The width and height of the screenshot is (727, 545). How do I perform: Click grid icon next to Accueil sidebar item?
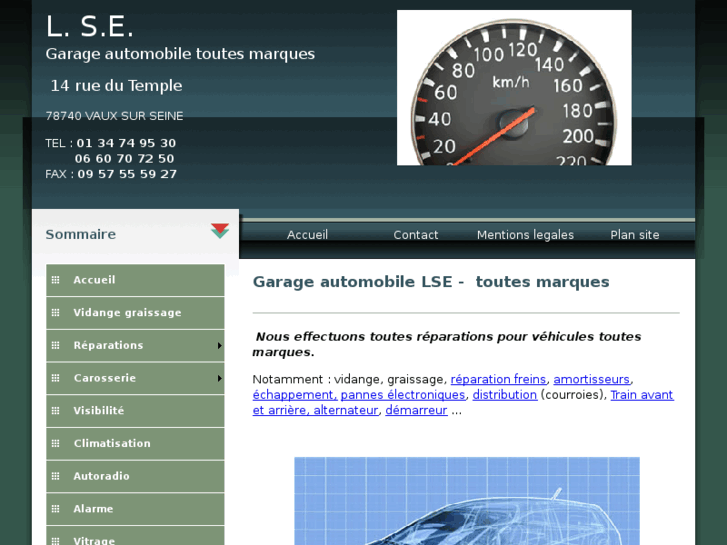tap(56, 280)
